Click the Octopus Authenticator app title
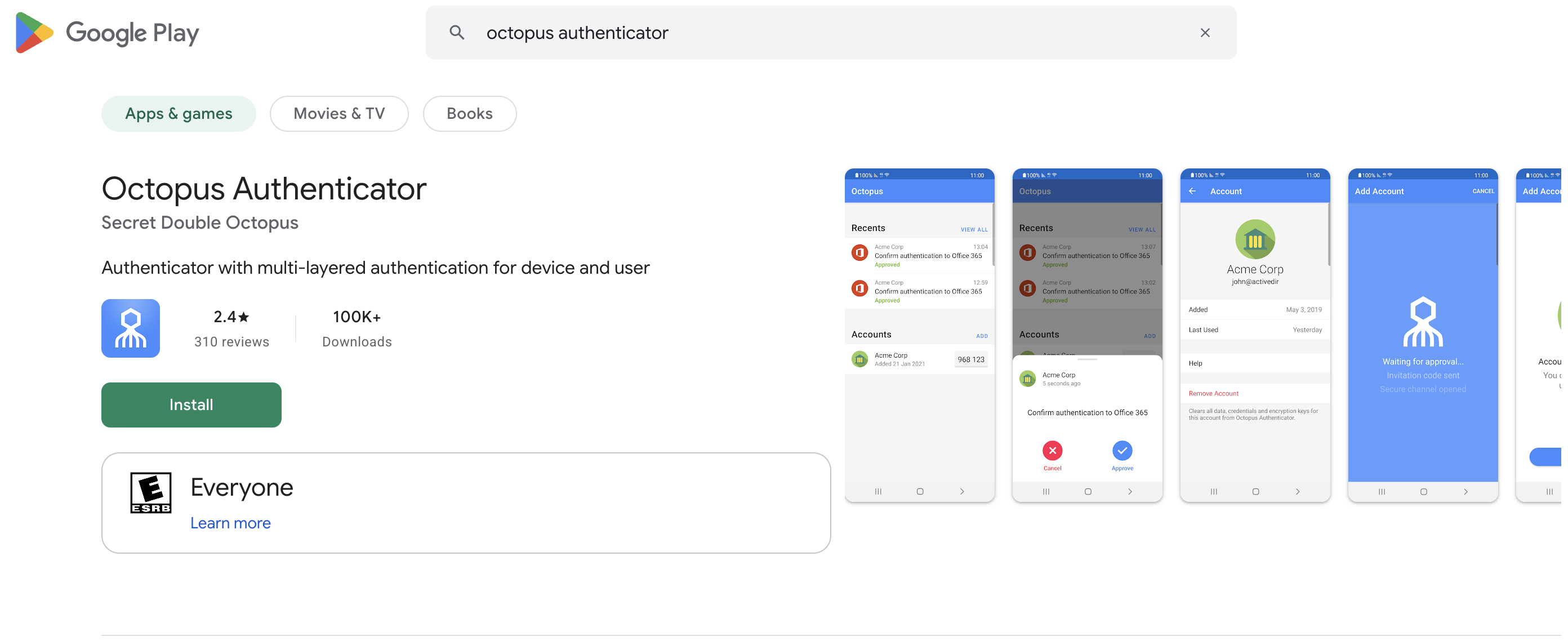1568x641 pixels. [x=264, y=189]
